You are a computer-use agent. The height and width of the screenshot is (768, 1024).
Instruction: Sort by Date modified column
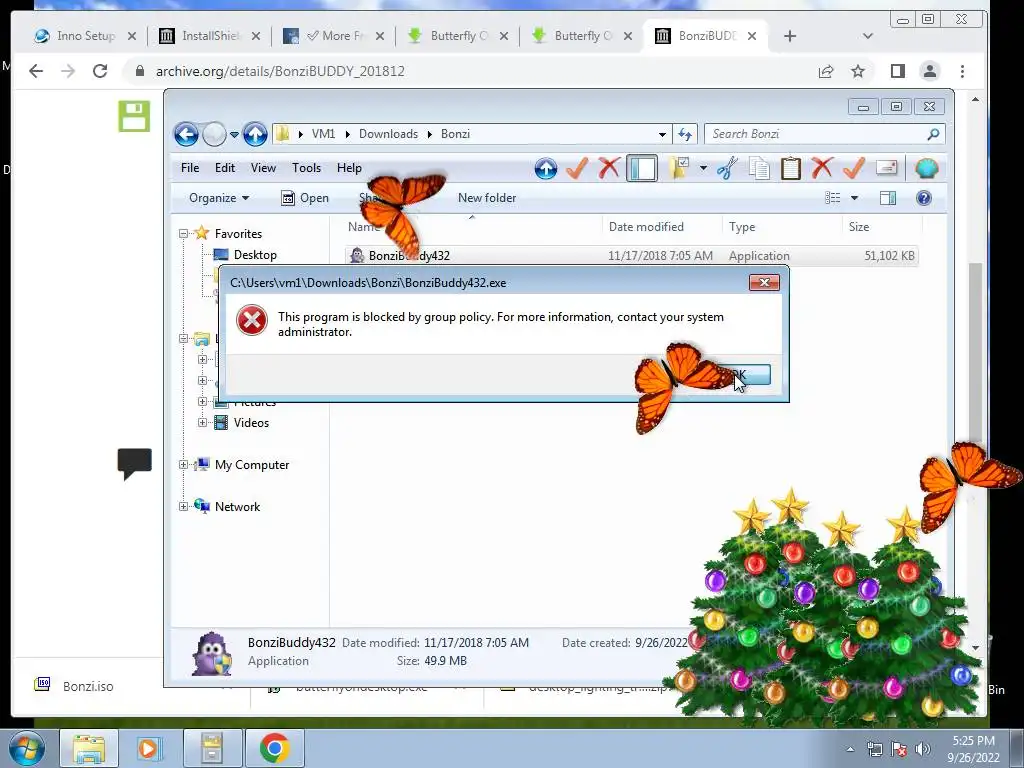click(x=646, y=227)
